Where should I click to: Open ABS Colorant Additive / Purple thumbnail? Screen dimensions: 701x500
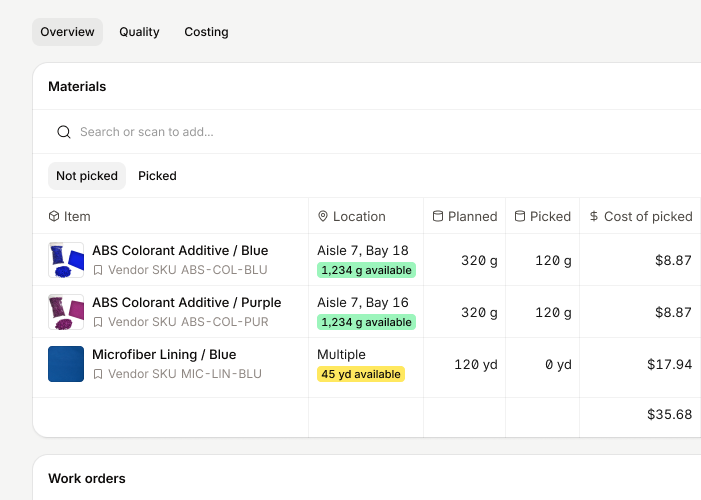tap(66, 312)
